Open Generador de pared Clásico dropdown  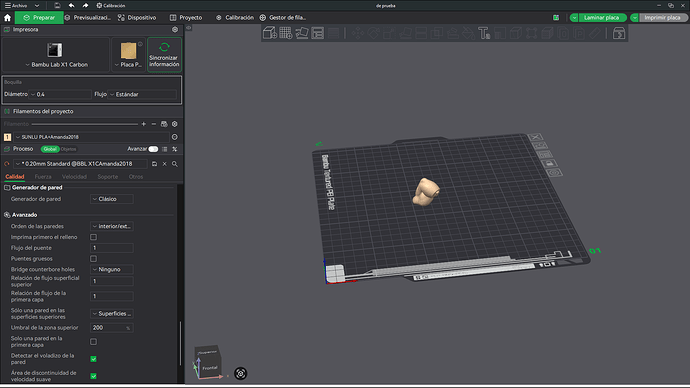coord(112,199)
